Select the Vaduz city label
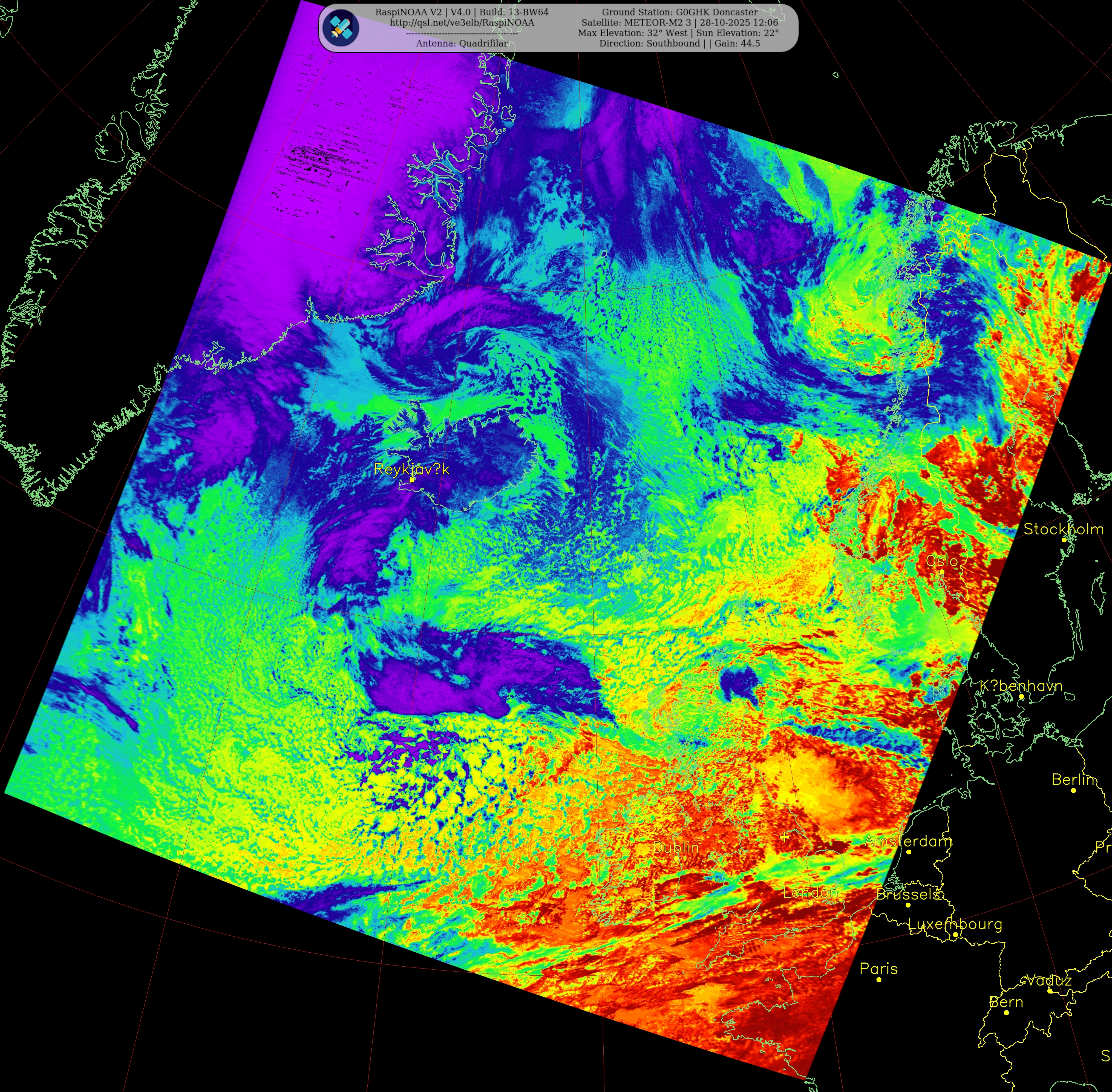The image size is (1112, 1092). (x=1049, y=980)
